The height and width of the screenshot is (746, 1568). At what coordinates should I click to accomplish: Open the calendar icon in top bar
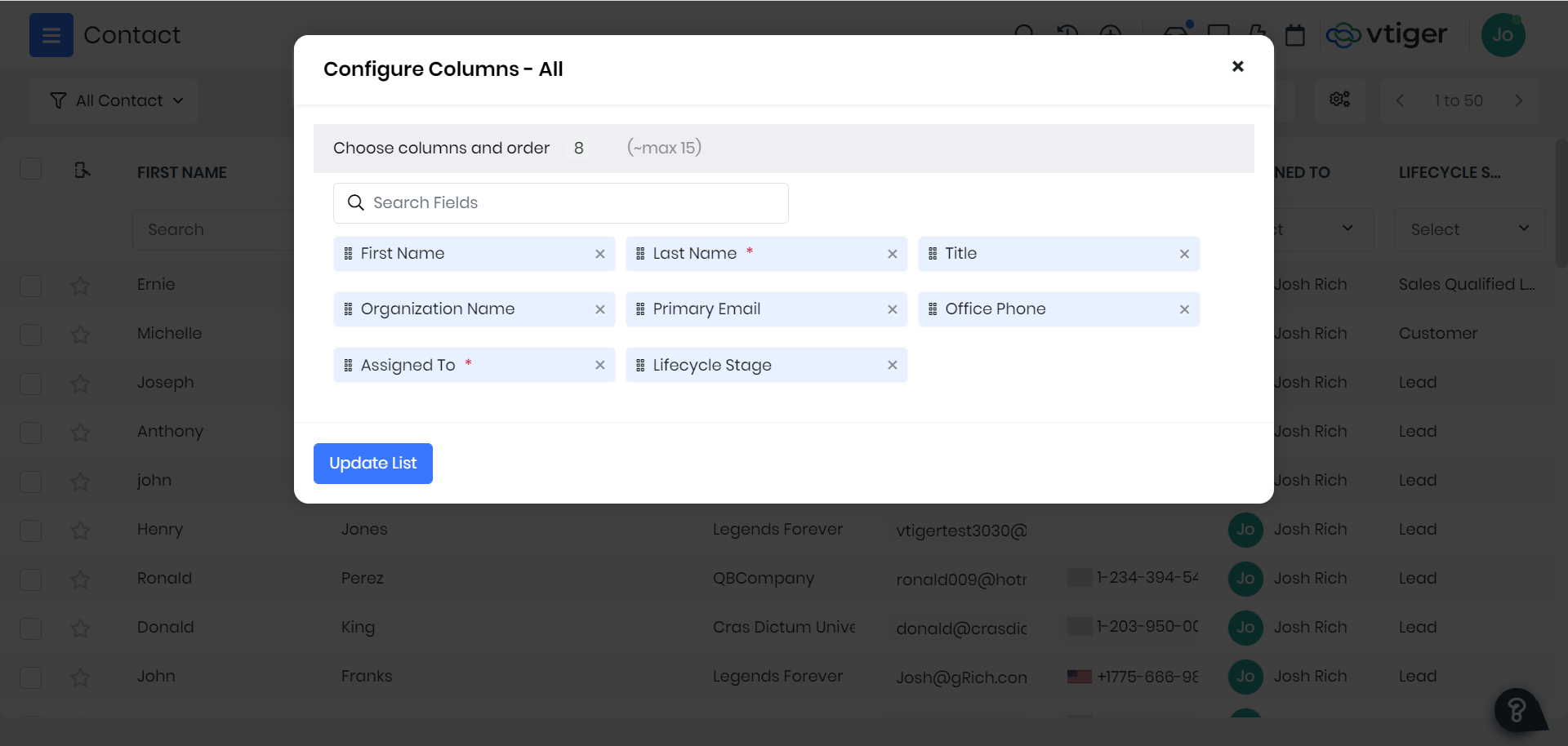(x=1294, y=35)
